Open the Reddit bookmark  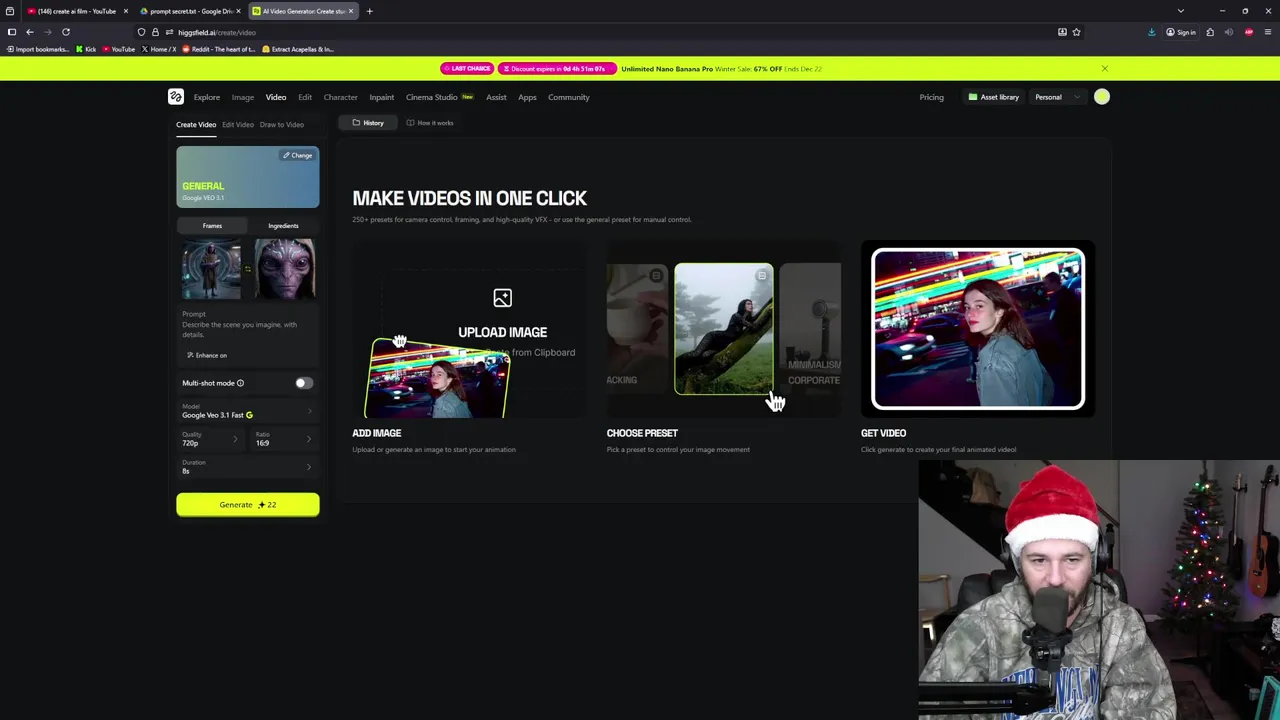[219, 49]
